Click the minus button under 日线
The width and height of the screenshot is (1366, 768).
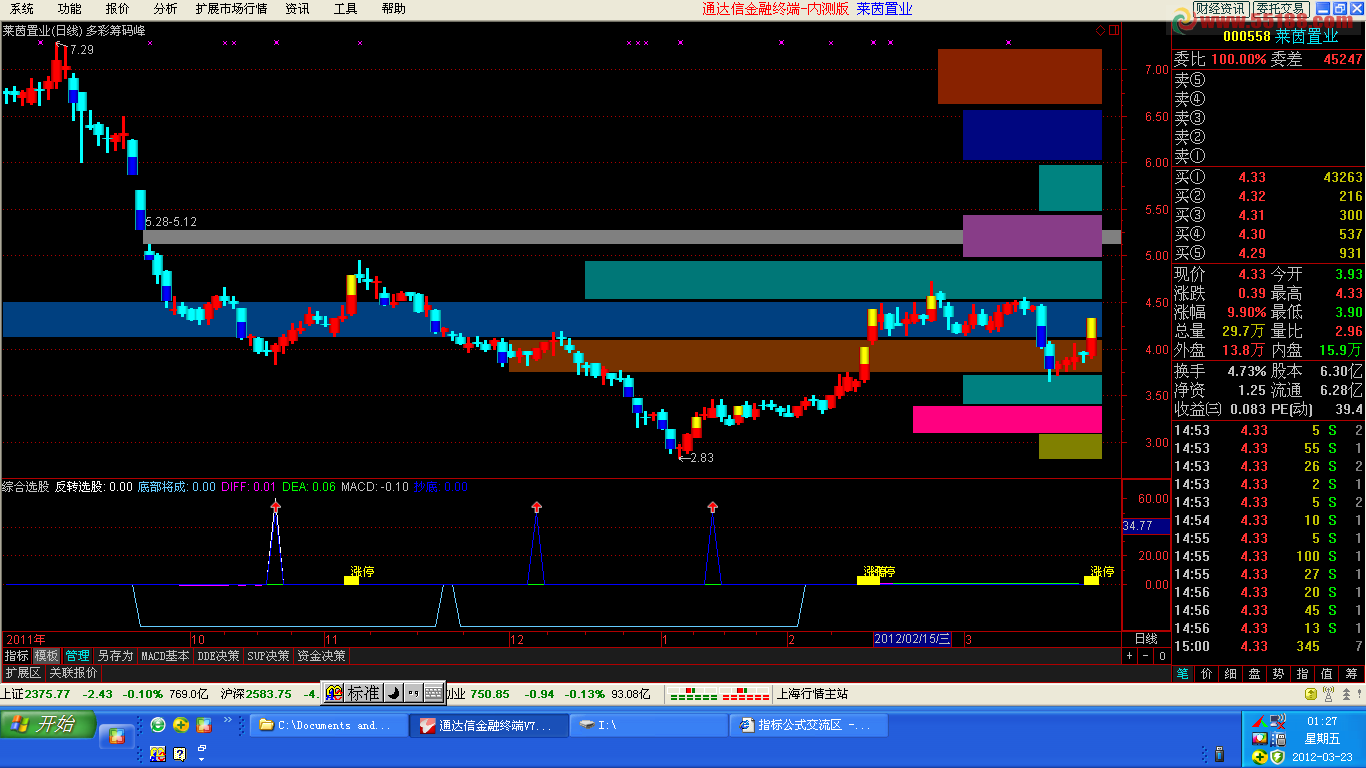coord(1145,656)
